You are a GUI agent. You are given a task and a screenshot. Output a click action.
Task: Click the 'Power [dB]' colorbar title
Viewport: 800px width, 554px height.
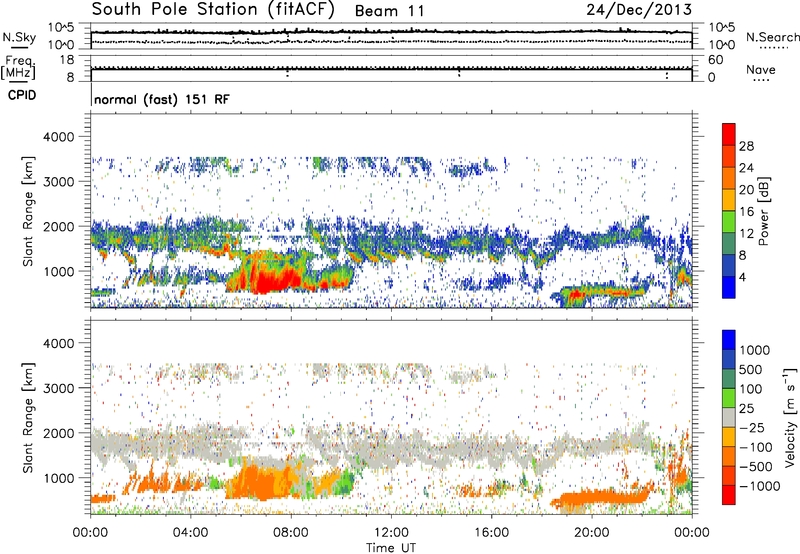click(x=764, y=211)
